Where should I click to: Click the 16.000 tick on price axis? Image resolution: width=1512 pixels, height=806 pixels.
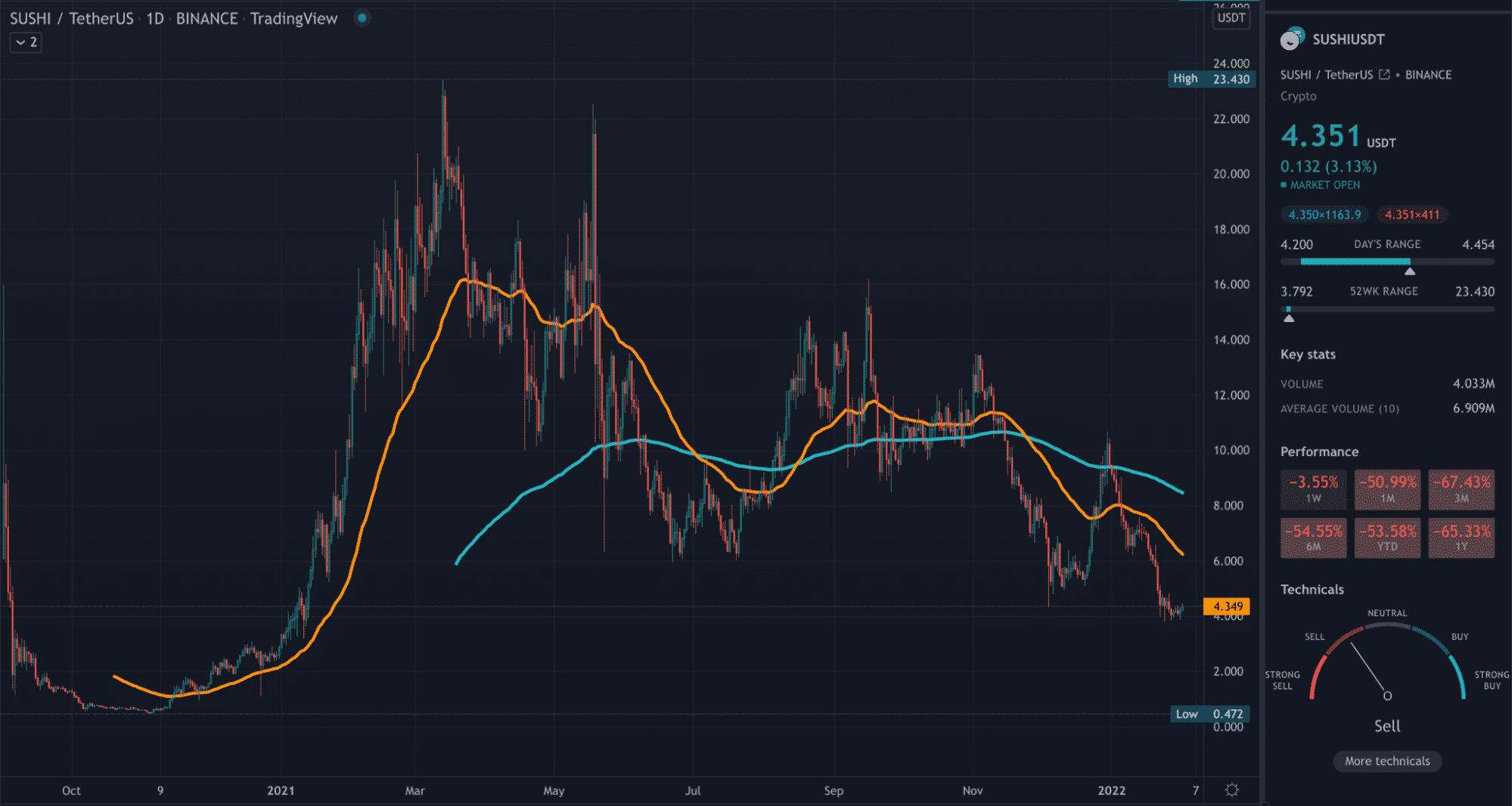click(x=1231, y=284)
